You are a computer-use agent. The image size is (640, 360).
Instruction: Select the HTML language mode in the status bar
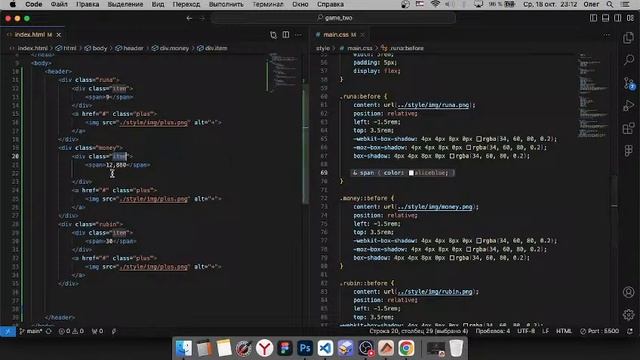(564, 331)
